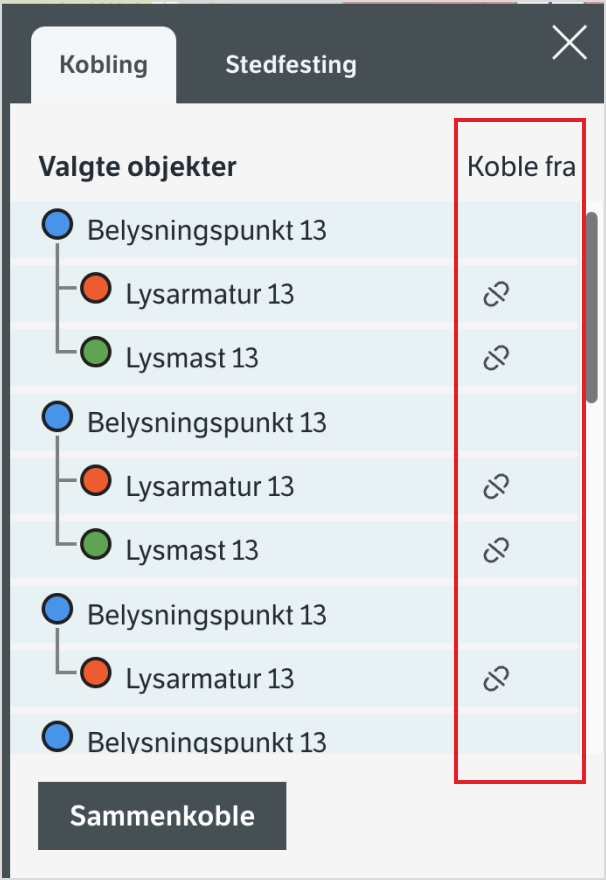
Task: Select the second Belysningspunkt 13 label
Action: point(207,423)
